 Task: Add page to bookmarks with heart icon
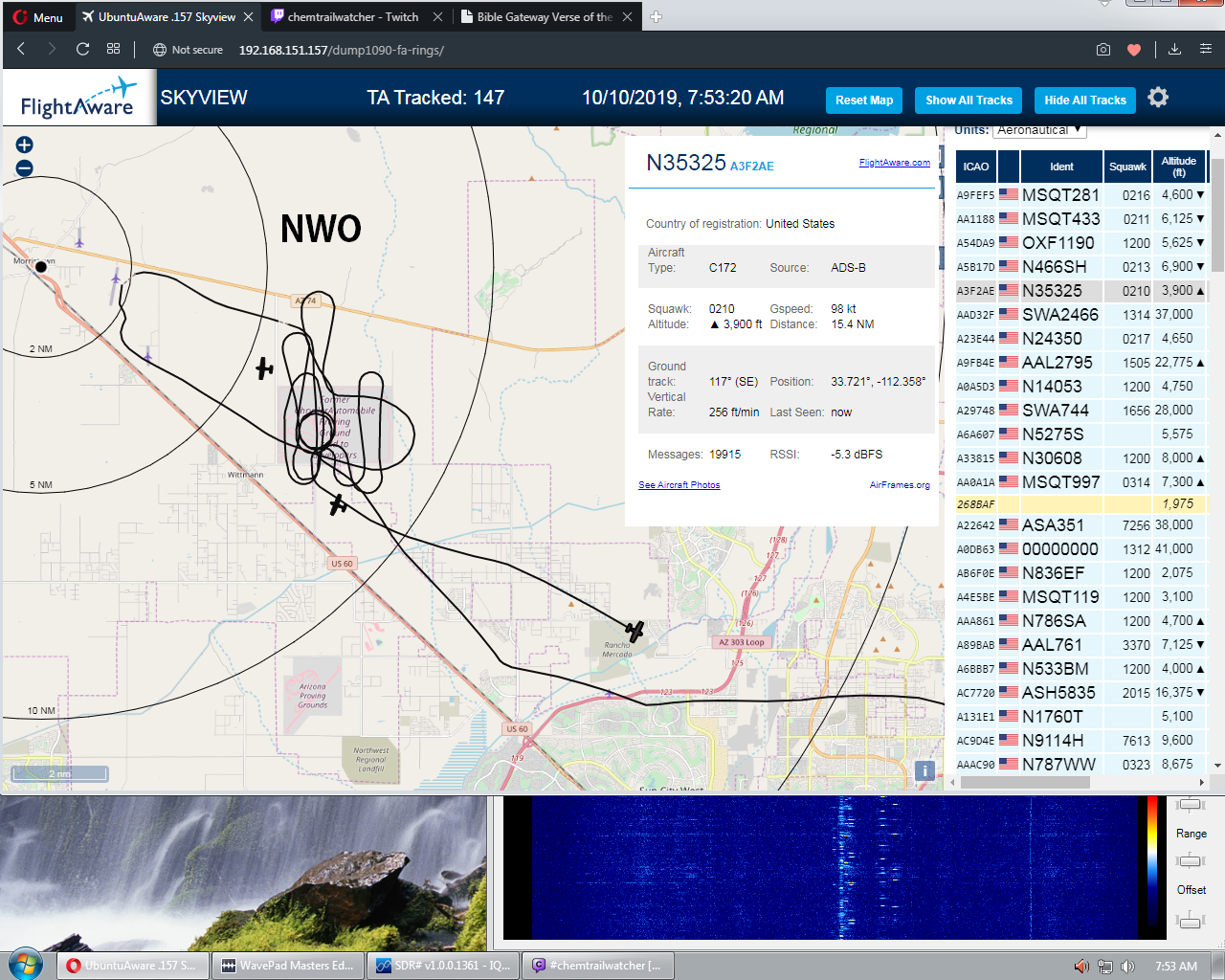point(1134,50)
